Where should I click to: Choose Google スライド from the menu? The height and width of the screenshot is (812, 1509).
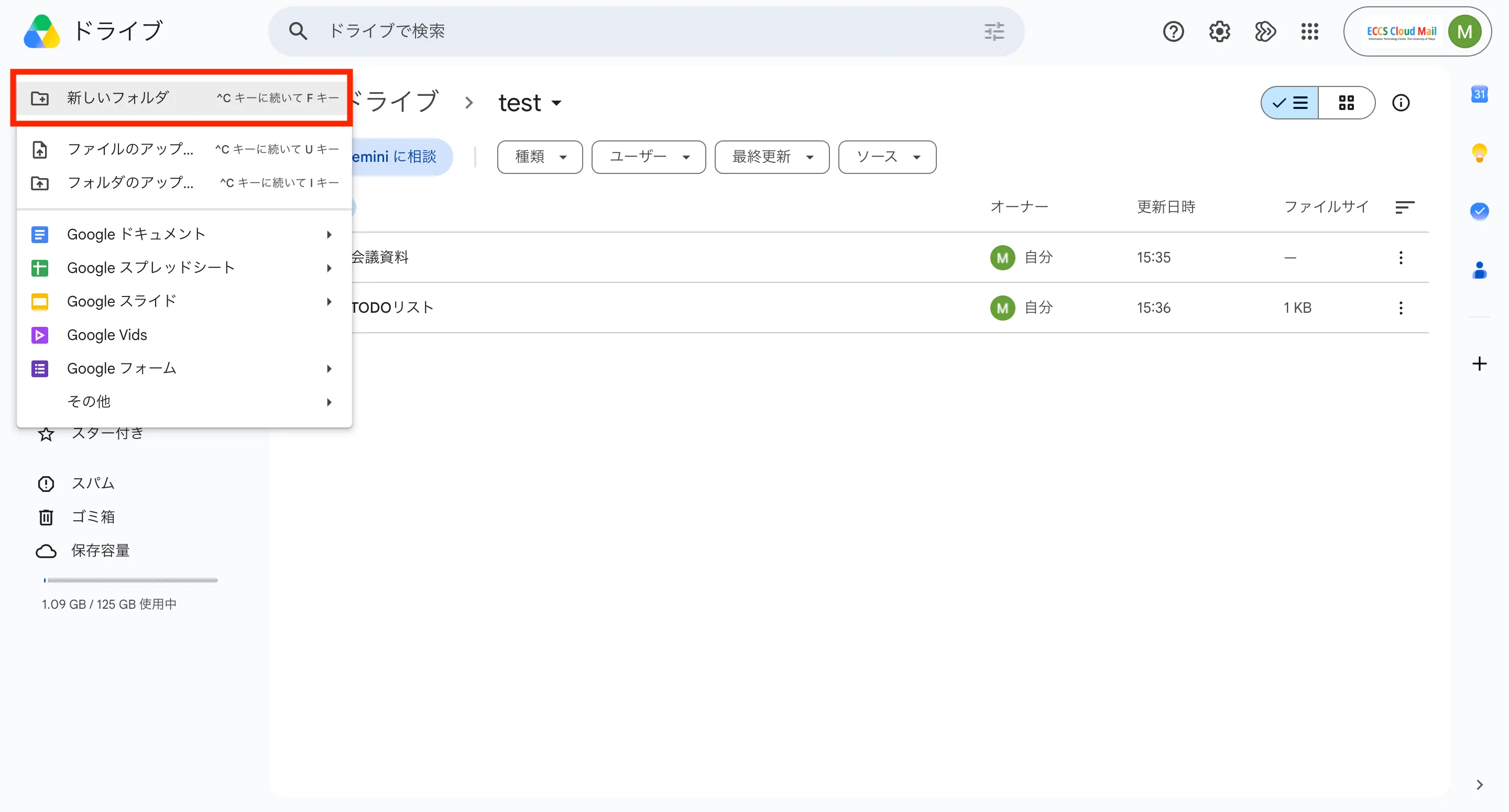[x=184, y=302]
